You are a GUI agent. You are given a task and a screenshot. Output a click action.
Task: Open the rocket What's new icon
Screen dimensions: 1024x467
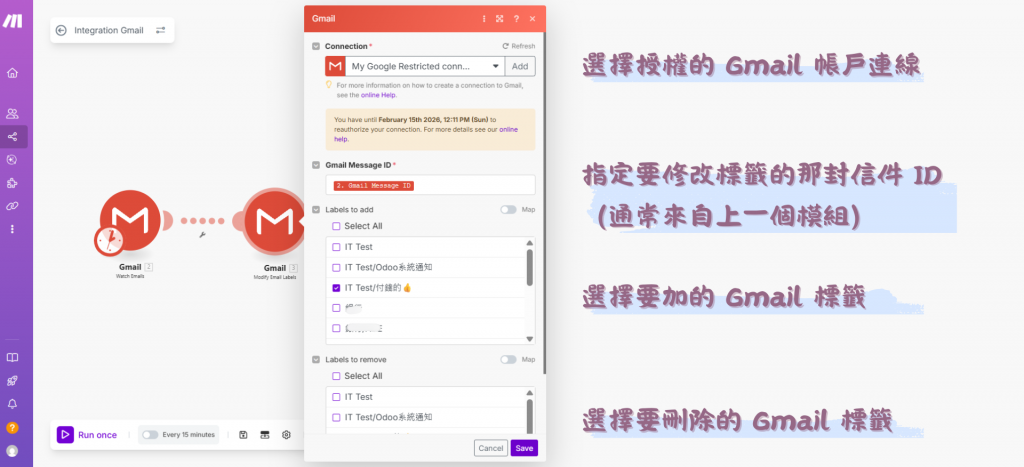click(12, 381)
